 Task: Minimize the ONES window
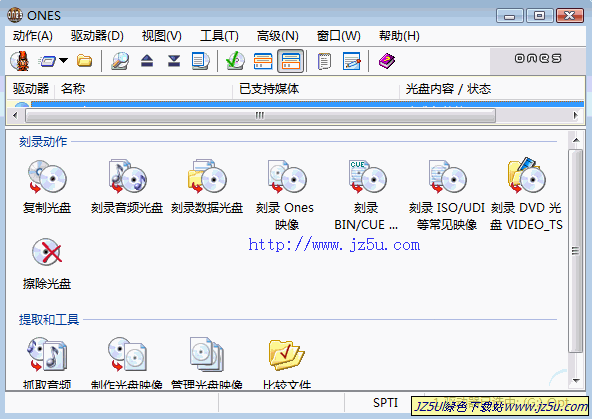[x=510, y=16]
